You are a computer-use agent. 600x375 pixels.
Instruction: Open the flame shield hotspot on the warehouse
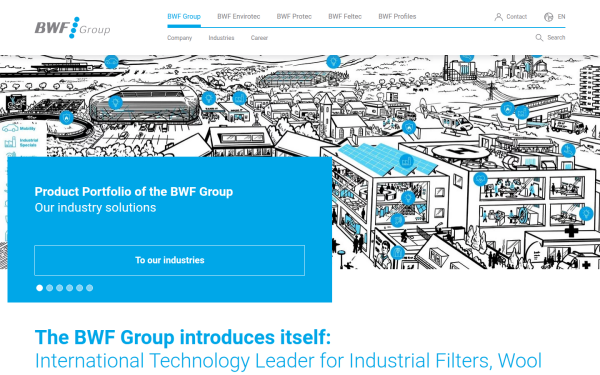(x=507, y=109)
